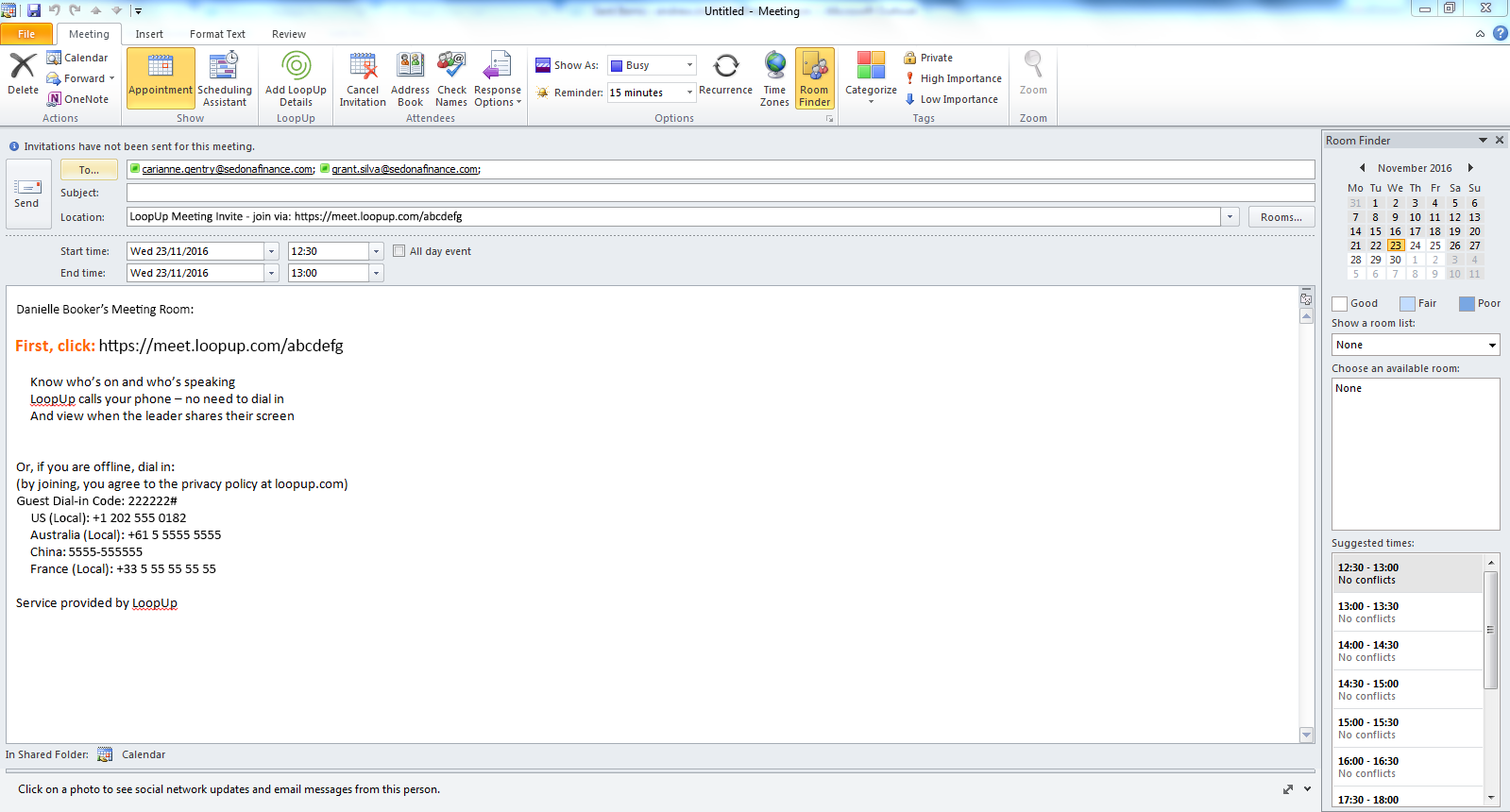Image resolution: width=1510 pixels, height=812 pixels.
Task: Open the Reminder time dropdown
Action: coord(689,93)
